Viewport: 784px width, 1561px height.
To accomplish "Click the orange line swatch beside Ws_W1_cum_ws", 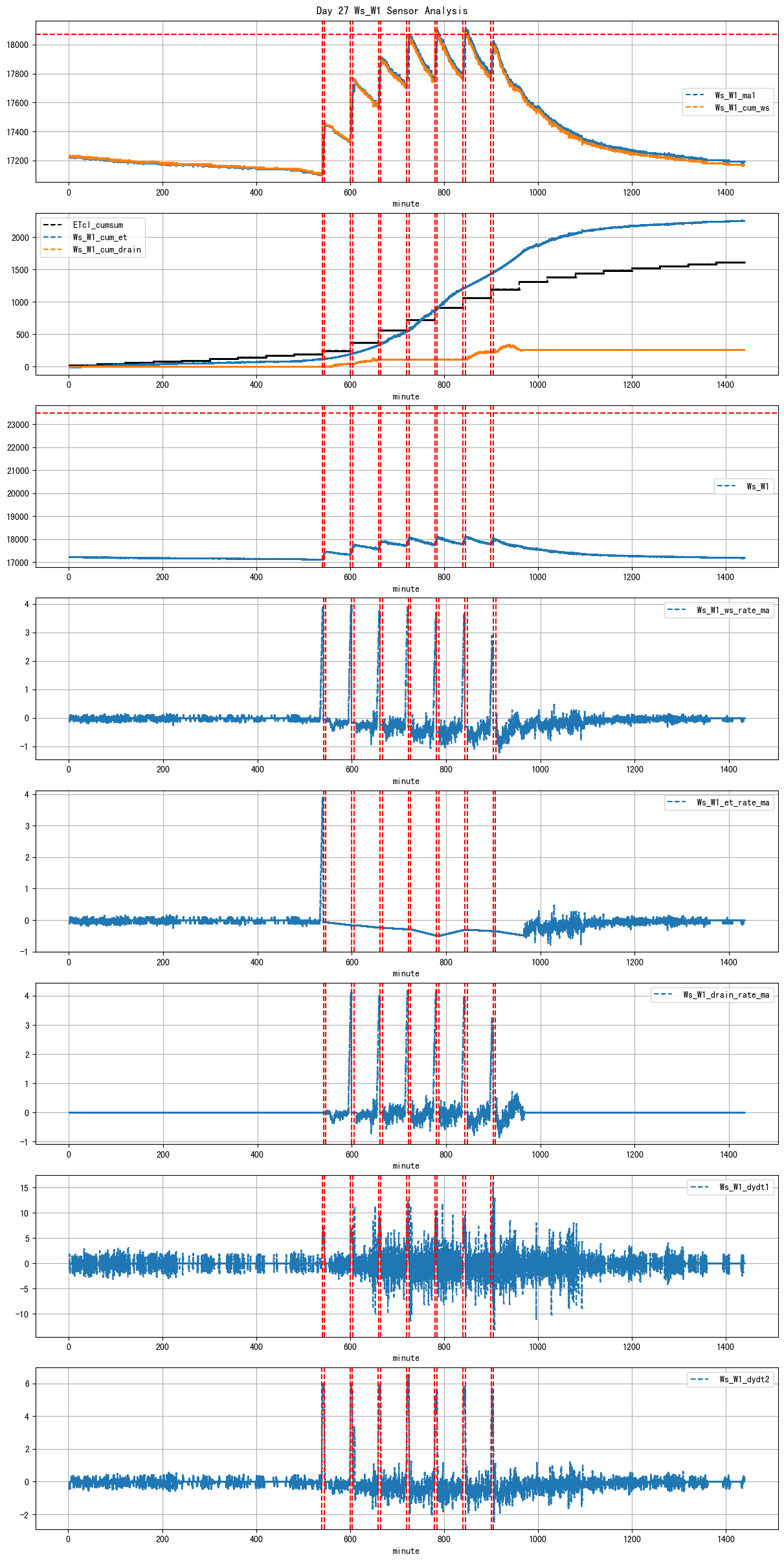I will click(695, 107).
